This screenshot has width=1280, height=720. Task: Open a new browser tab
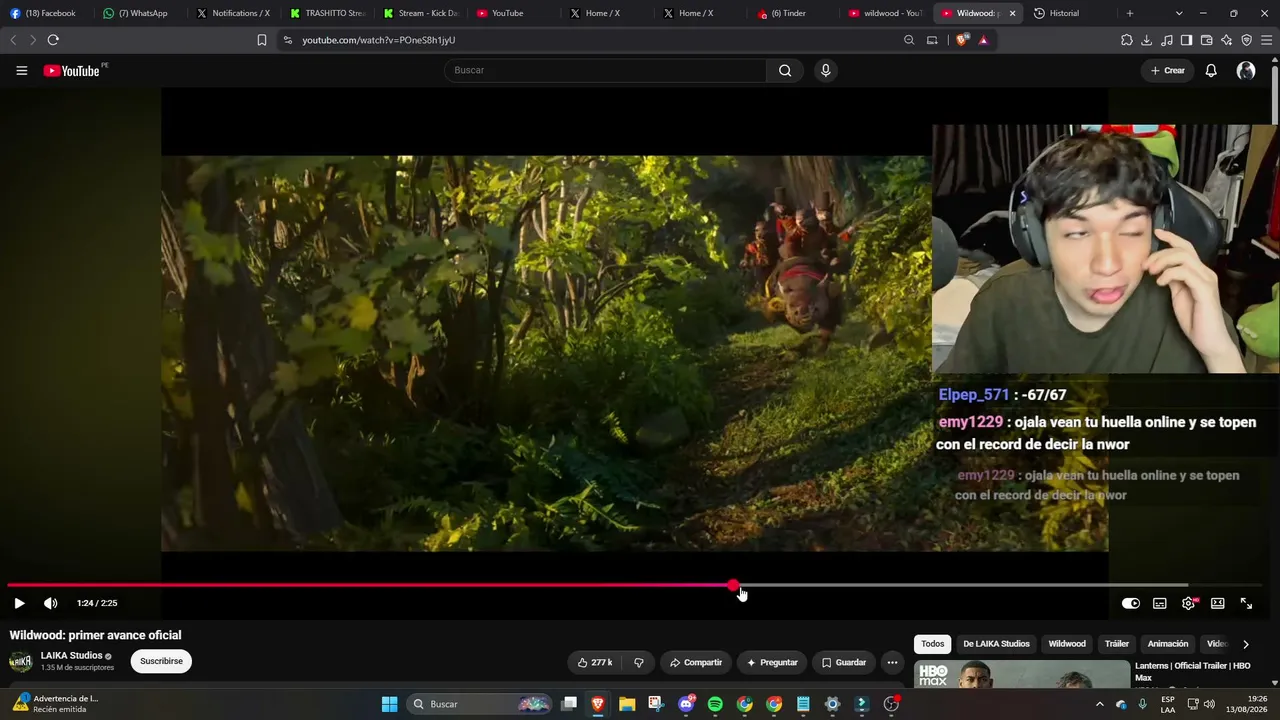click(1130, 13)
